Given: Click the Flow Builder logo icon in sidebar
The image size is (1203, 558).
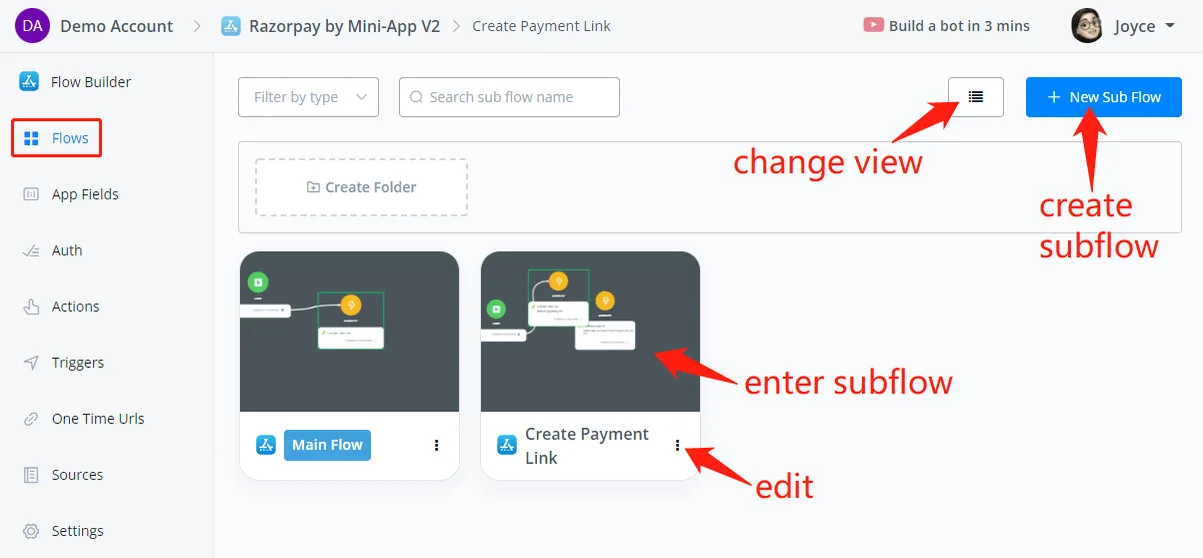Looking at the screenshot, I should [x=29, y=82].
